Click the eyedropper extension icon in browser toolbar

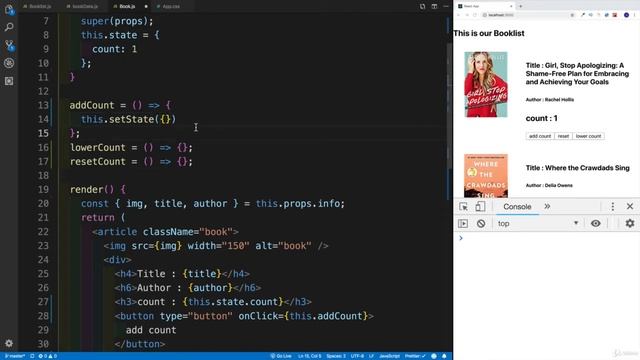583,15
